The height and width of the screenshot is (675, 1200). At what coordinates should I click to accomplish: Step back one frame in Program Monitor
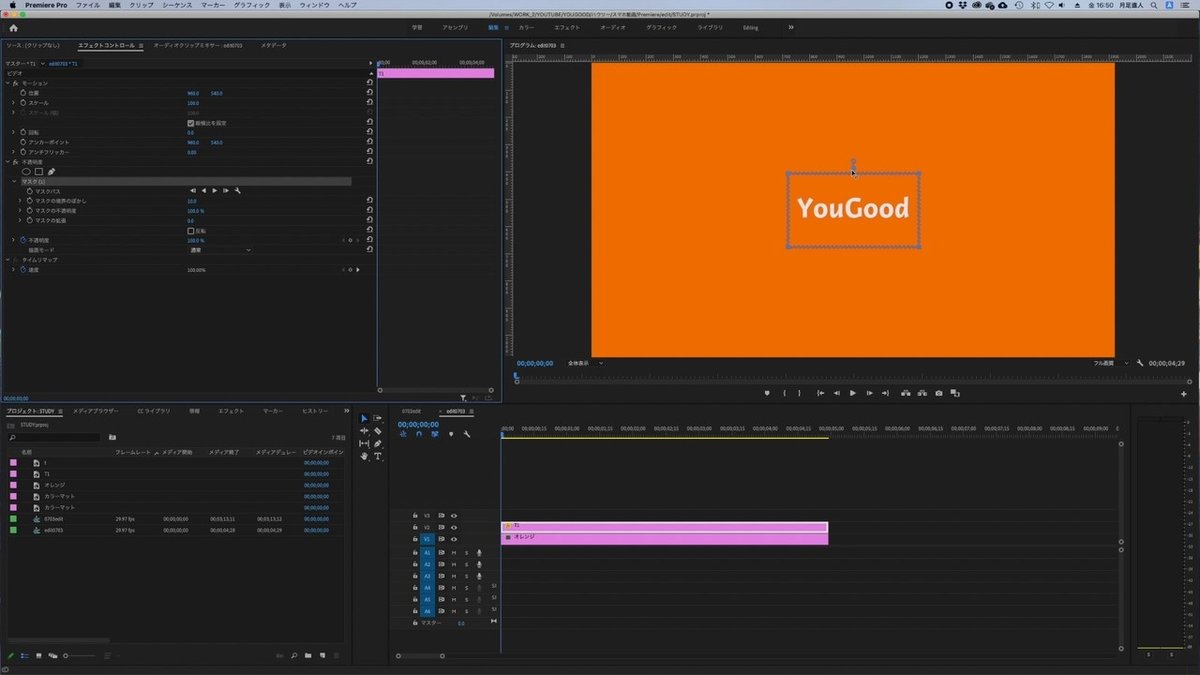point(837,393)
